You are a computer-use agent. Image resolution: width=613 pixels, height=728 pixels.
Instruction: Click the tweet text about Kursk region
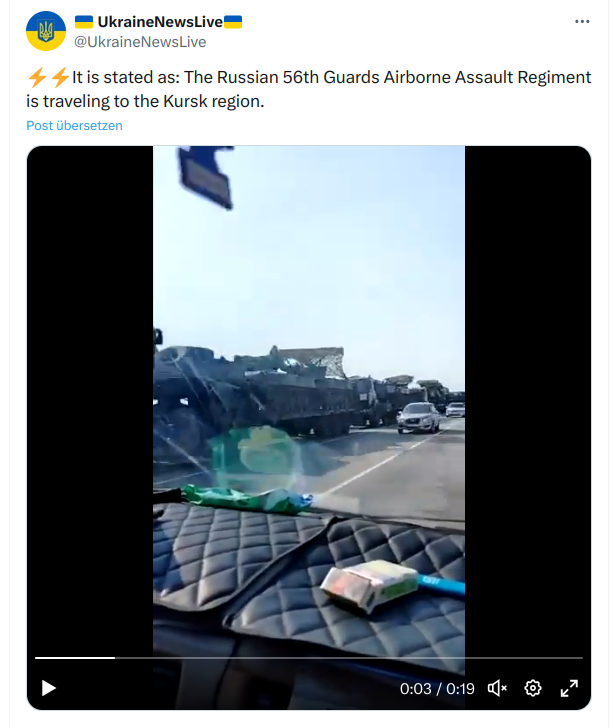[309, 89]
